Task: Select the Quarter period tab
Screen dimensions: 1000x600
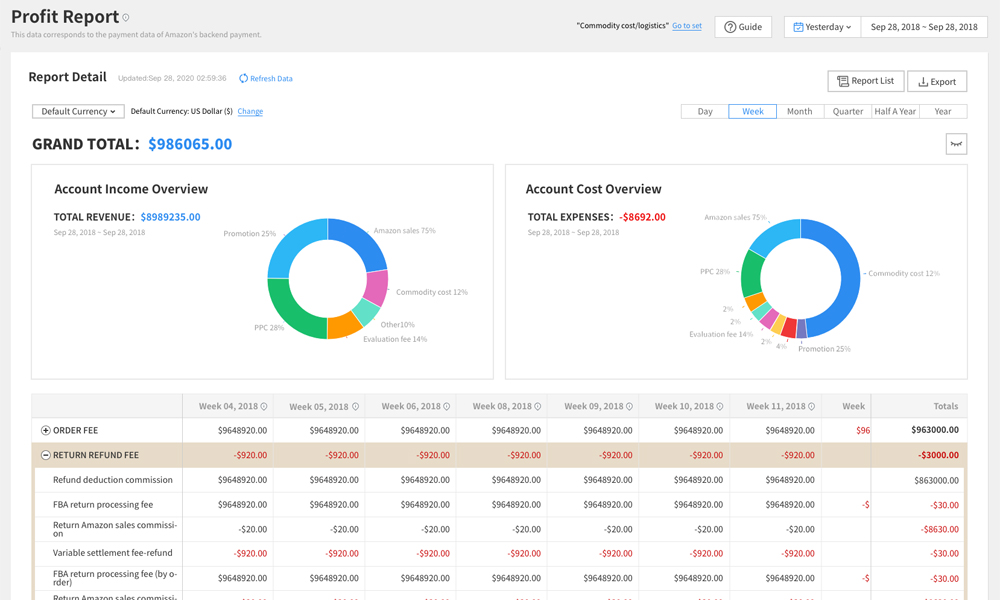Action: [x=847, y=111]
